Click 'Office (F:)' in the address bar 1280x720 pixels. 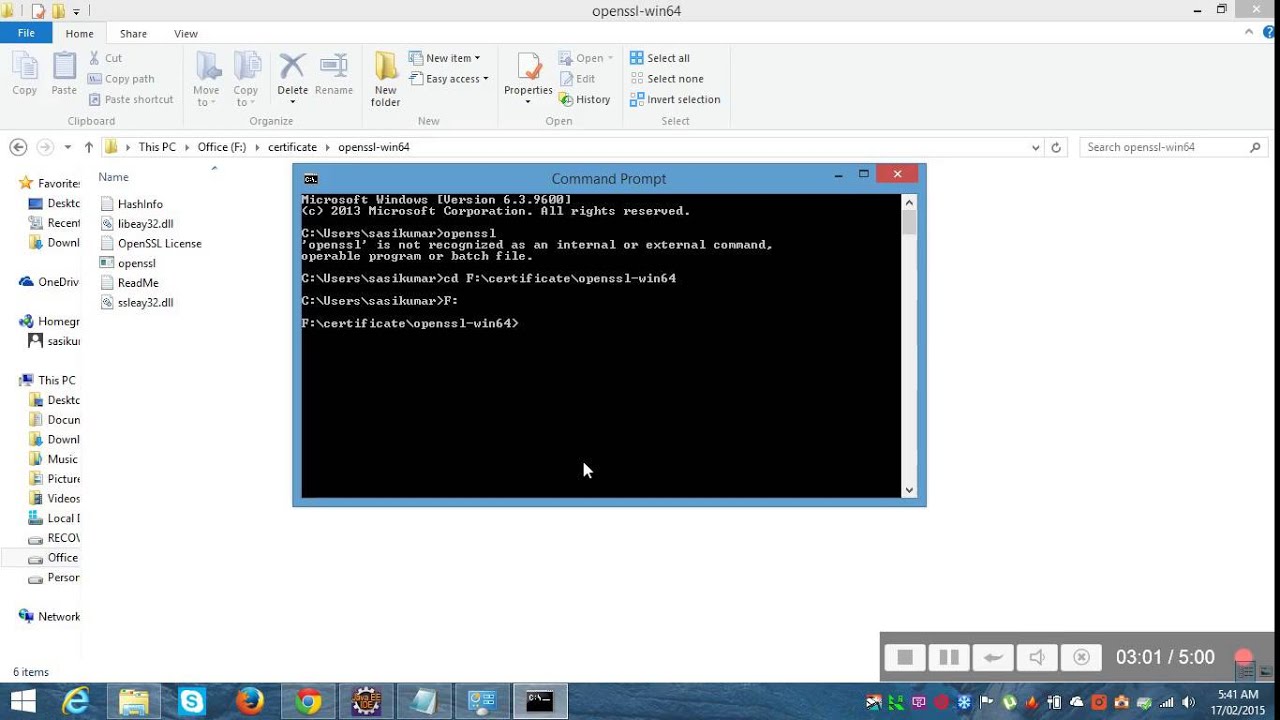[221, 147]
